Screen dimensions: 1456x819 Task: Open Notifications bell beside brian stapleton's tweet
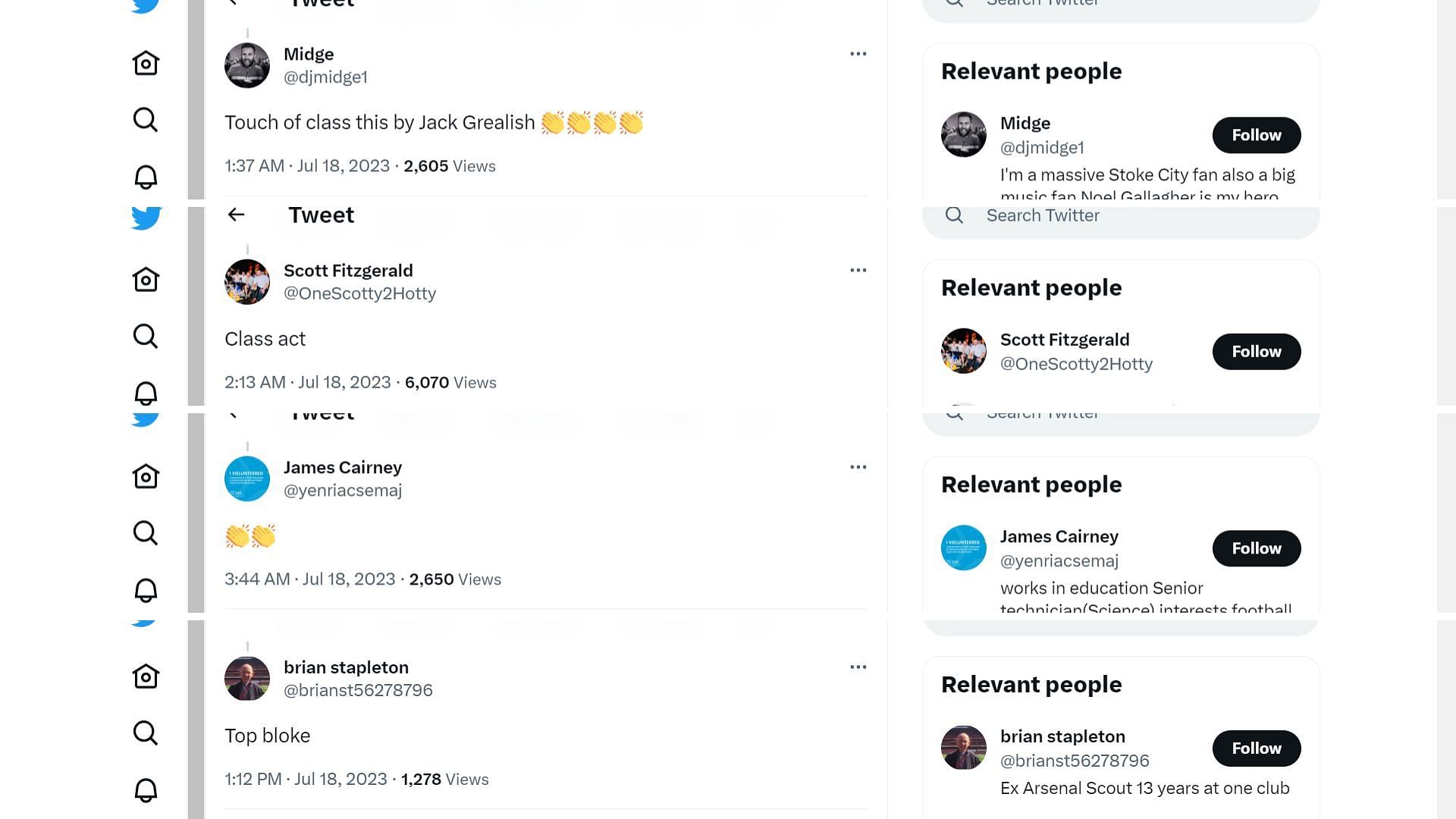pos(146,790)
